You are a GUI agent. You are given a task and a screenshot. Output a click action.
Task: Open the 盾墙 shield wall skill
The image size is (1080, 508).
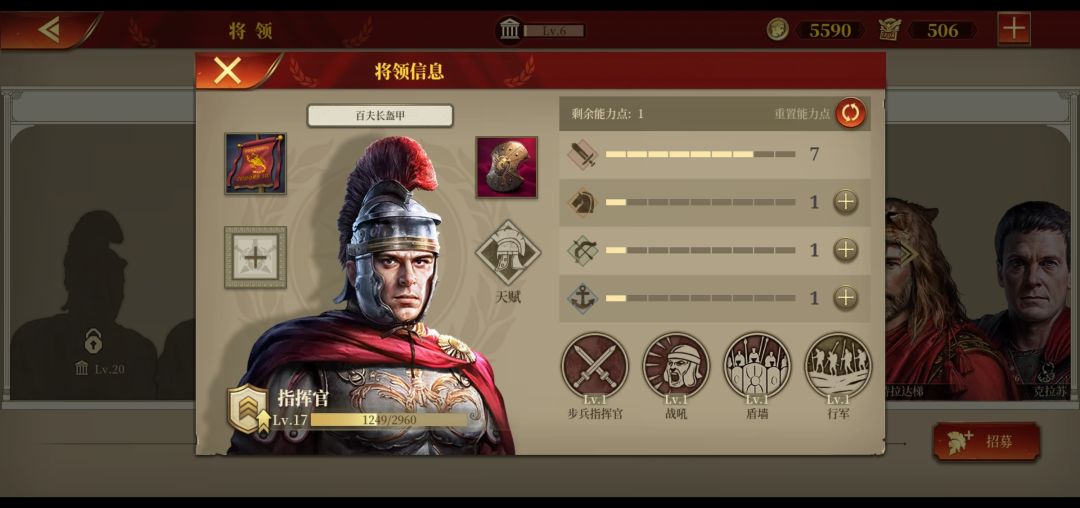click(757, 366)
